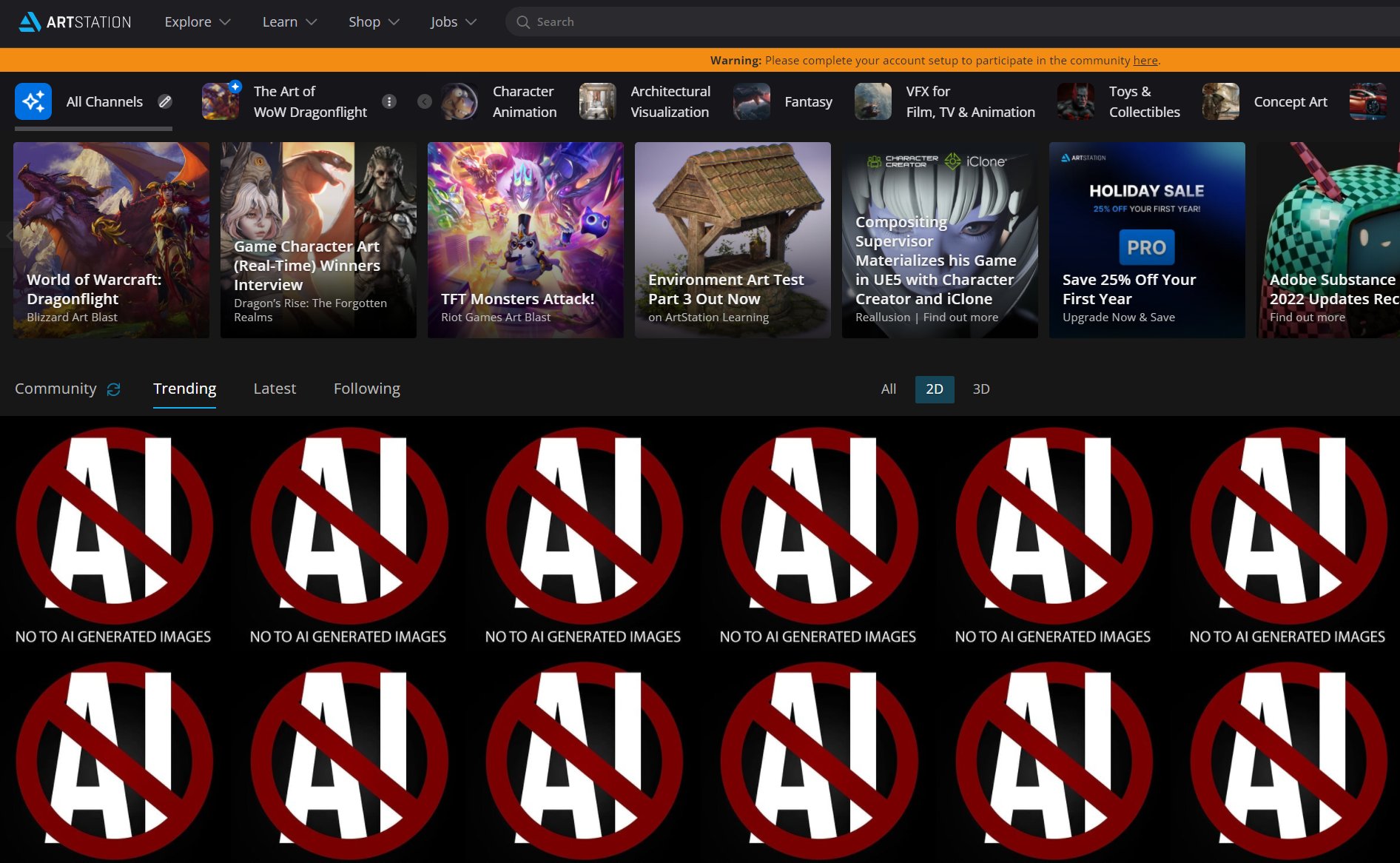
Task: Click the Character Animation channel icon
Action: [x=460, y=101]
